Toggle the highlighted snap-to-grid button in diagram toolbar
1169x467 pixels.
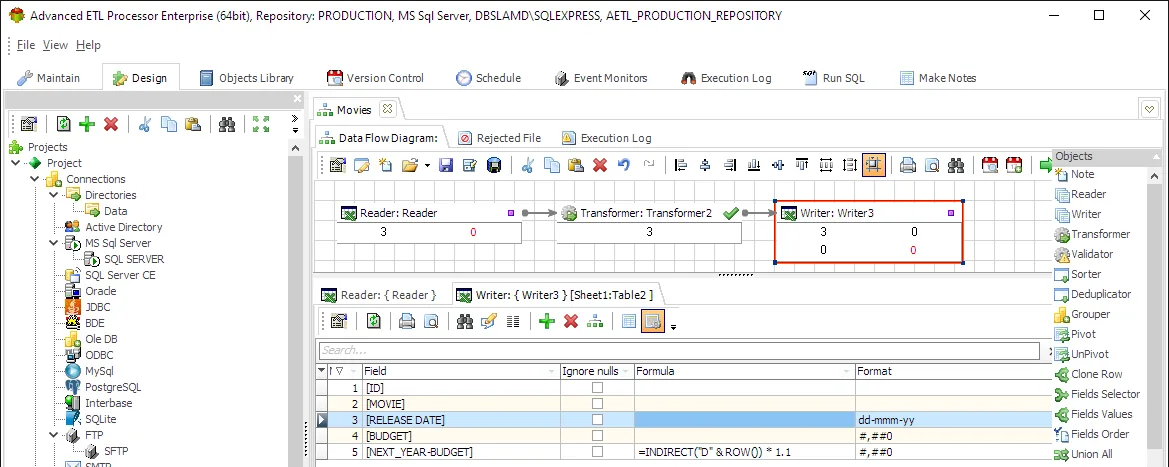pyautogui.click(x=873, y=166)
